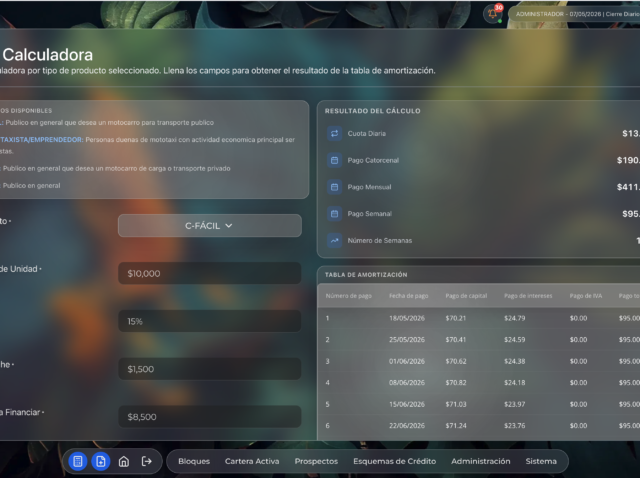Click the Pago Mensual calendar icon
Viewport: 640px width, 478px height.
(x=334, y=187)
